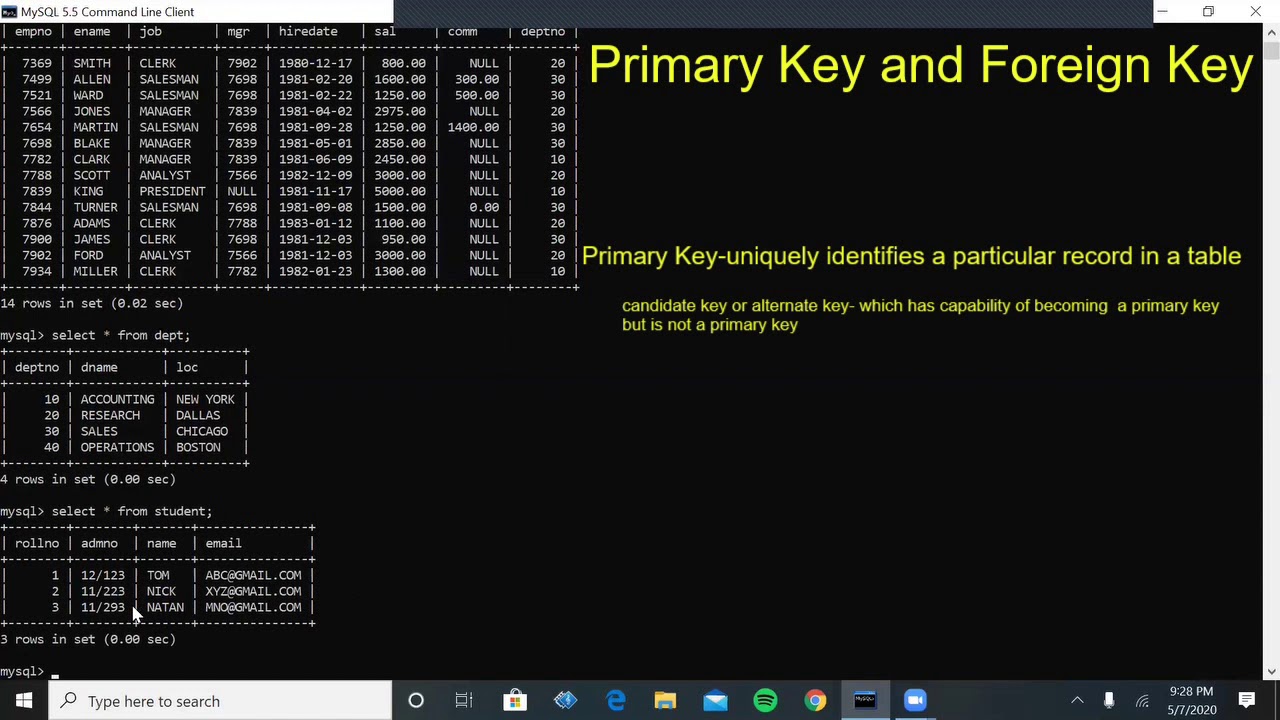Click the OPERATIONS cell in dept table

(x=117, y=447)
